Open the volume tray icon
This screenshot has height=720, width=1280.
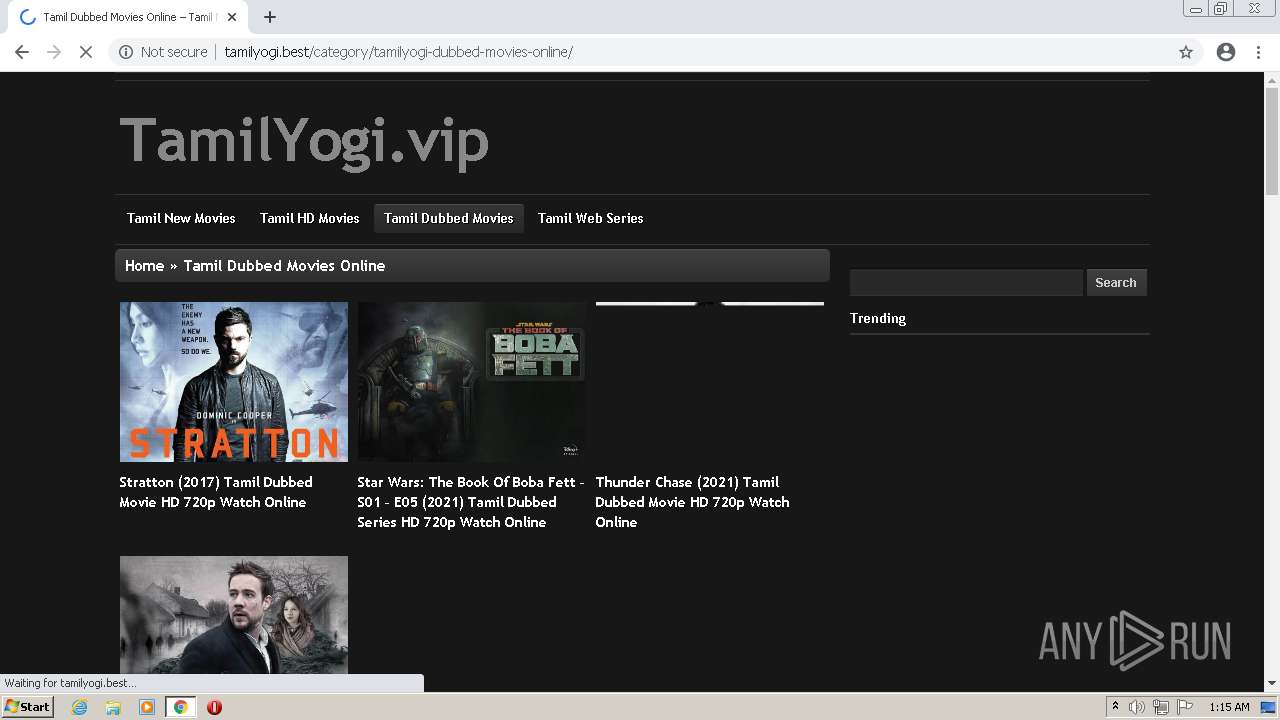click(1137, 707)
